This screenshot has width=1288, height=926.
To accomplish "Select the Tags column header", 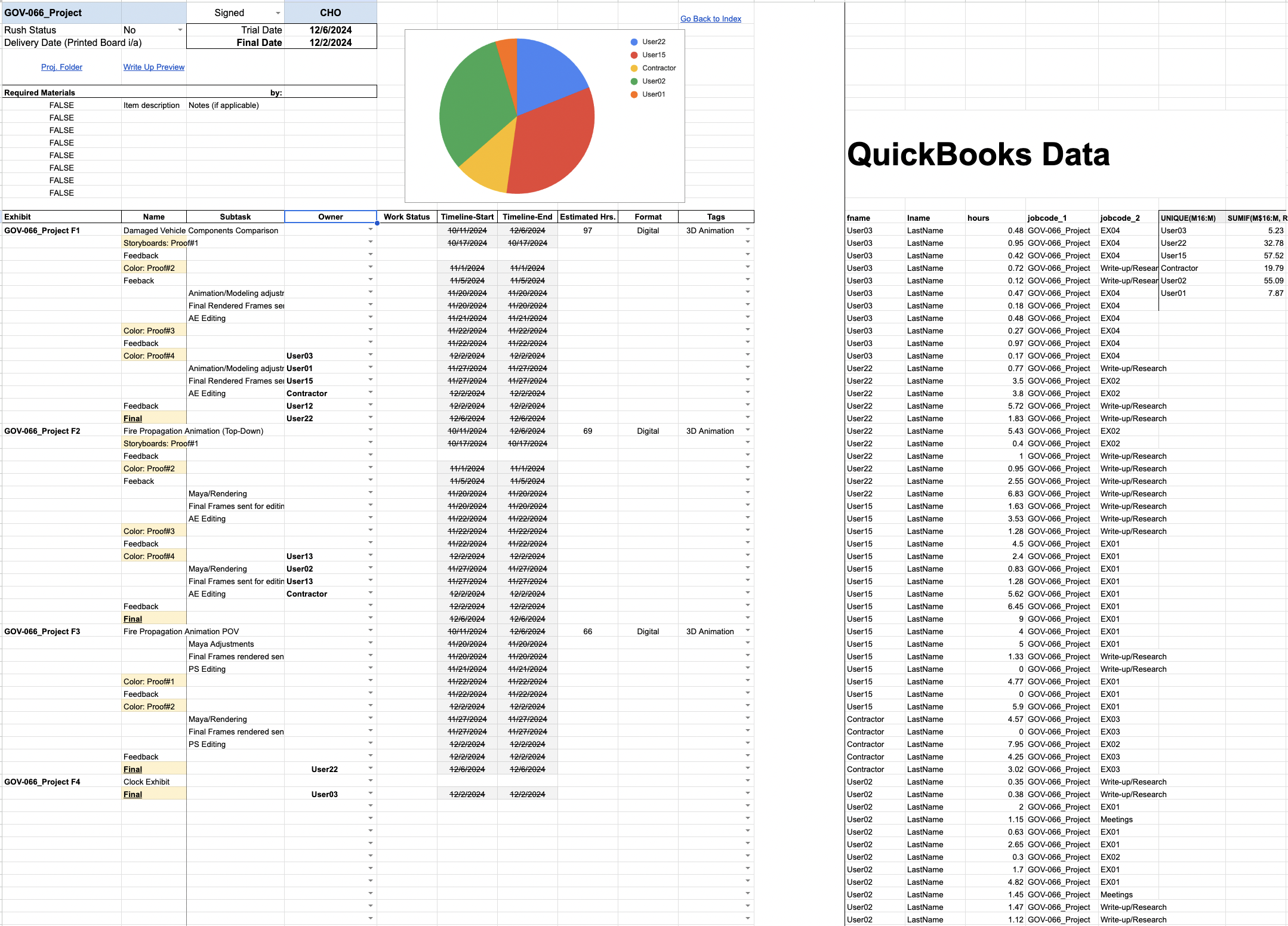I will tap(716, 217).
